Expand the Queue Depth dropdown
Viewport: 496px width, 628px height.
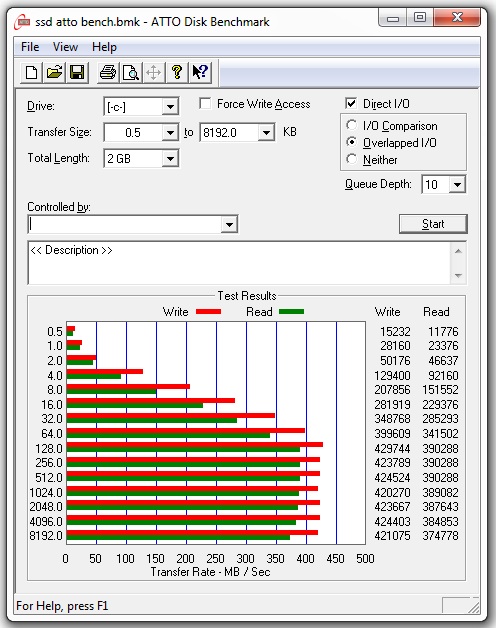click(x=458, y=185)
